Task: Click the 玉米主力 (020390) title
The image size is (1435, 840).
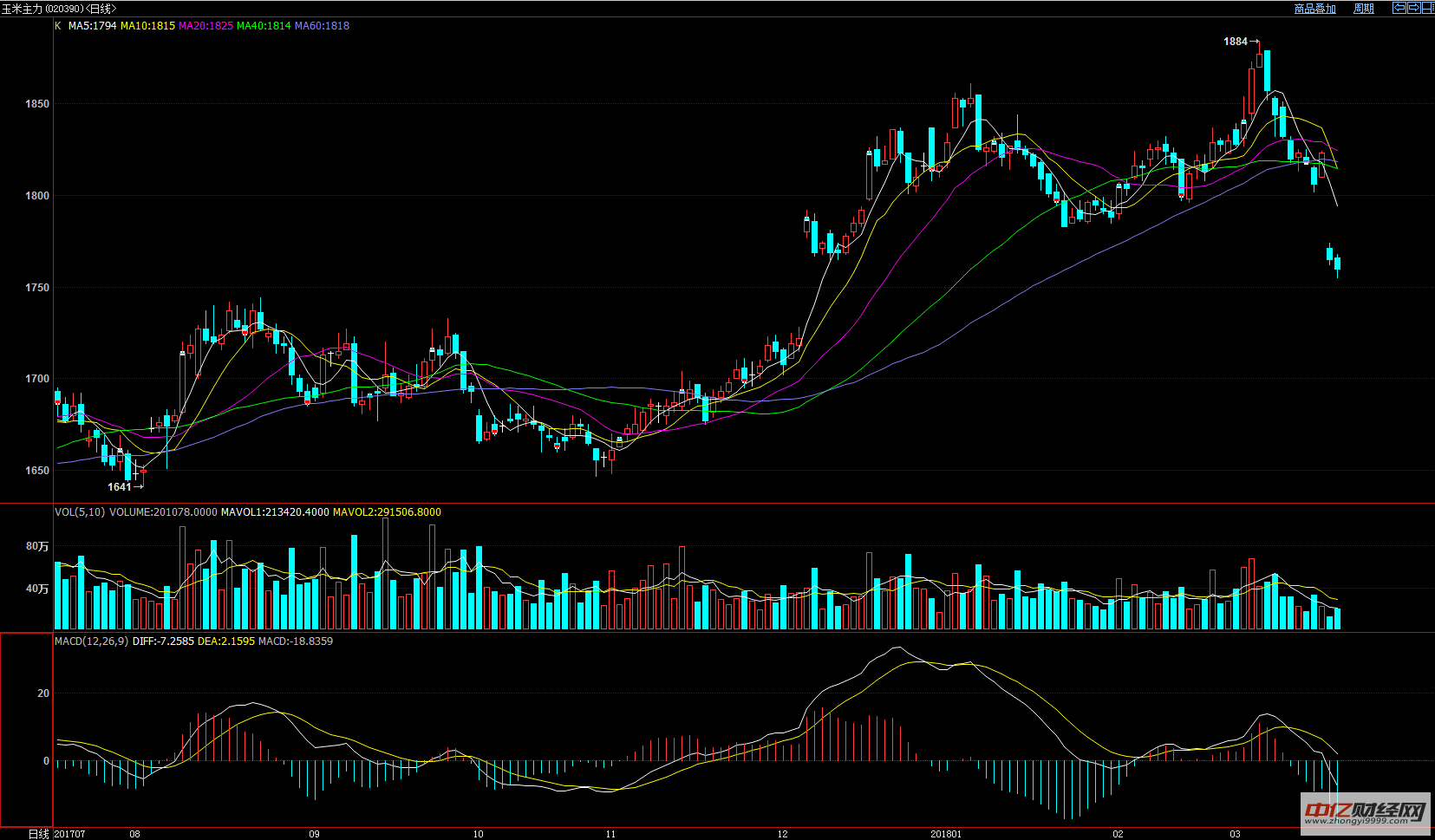Action: [42, 9]
